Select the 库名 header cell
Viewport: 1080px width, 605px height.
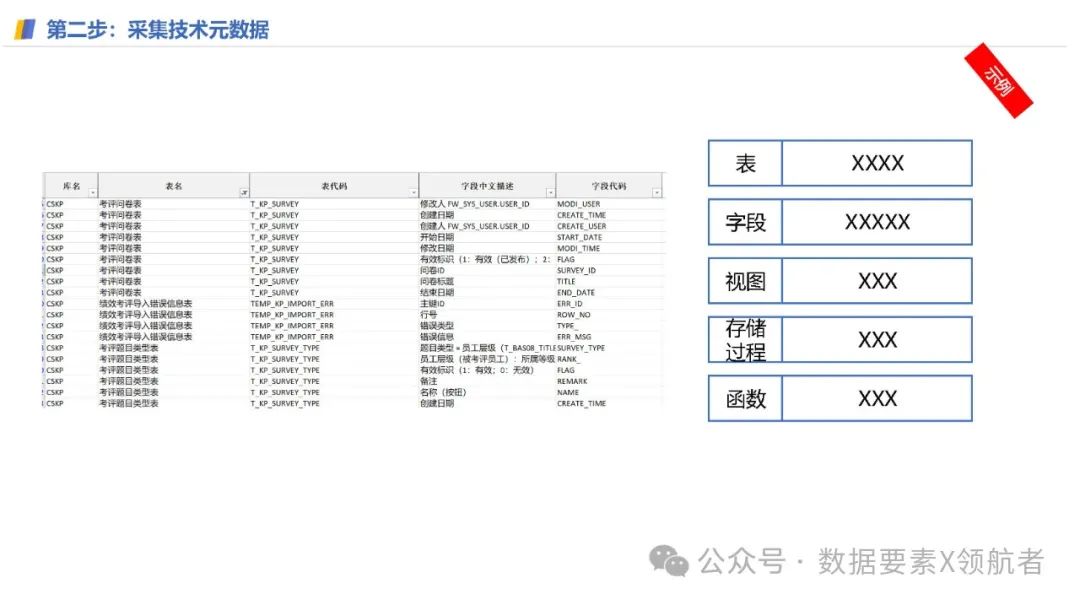71,186
